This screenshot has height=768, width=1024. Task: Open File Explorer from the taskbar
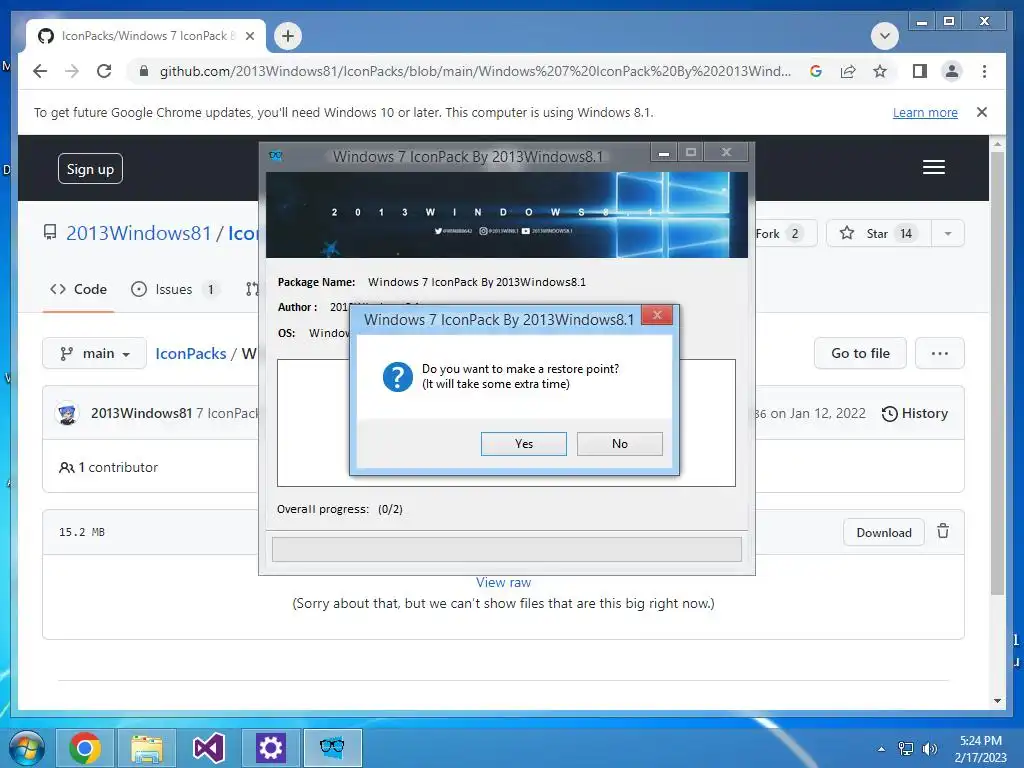click(x=148, y=748)
